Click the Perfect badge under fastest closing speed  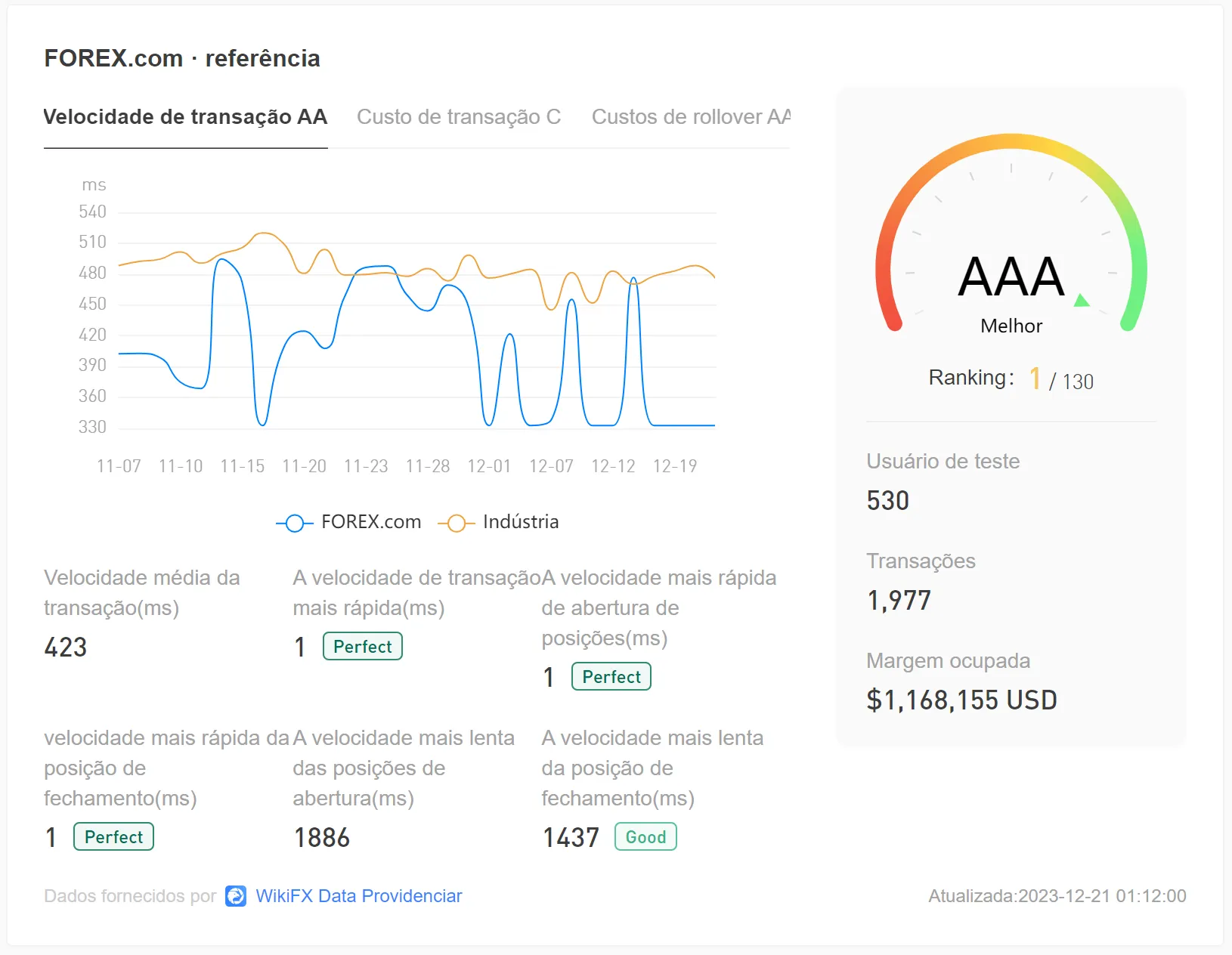click(113, 837)
